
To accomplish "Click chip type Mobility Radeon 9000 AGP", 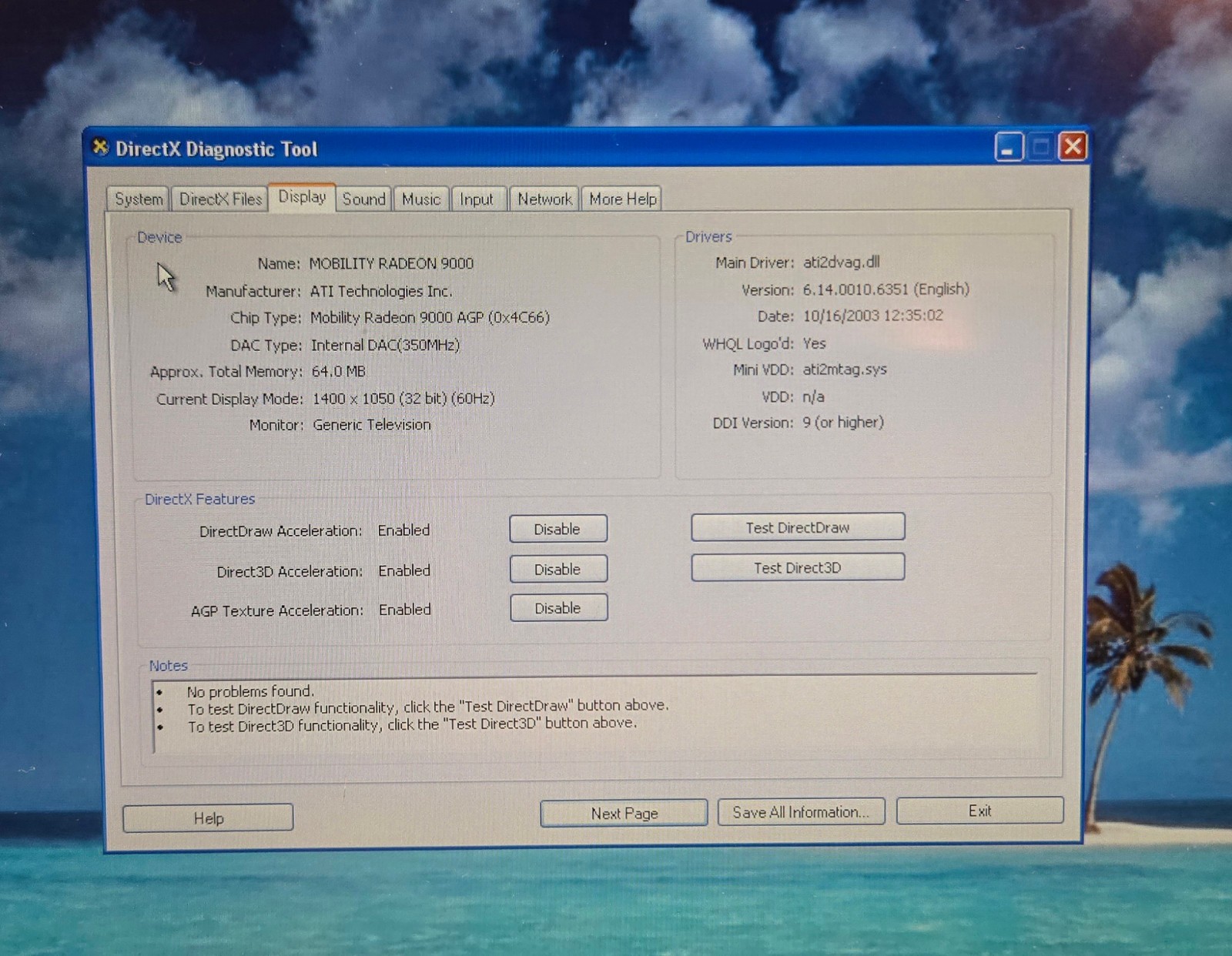I will tap(430, 317).
